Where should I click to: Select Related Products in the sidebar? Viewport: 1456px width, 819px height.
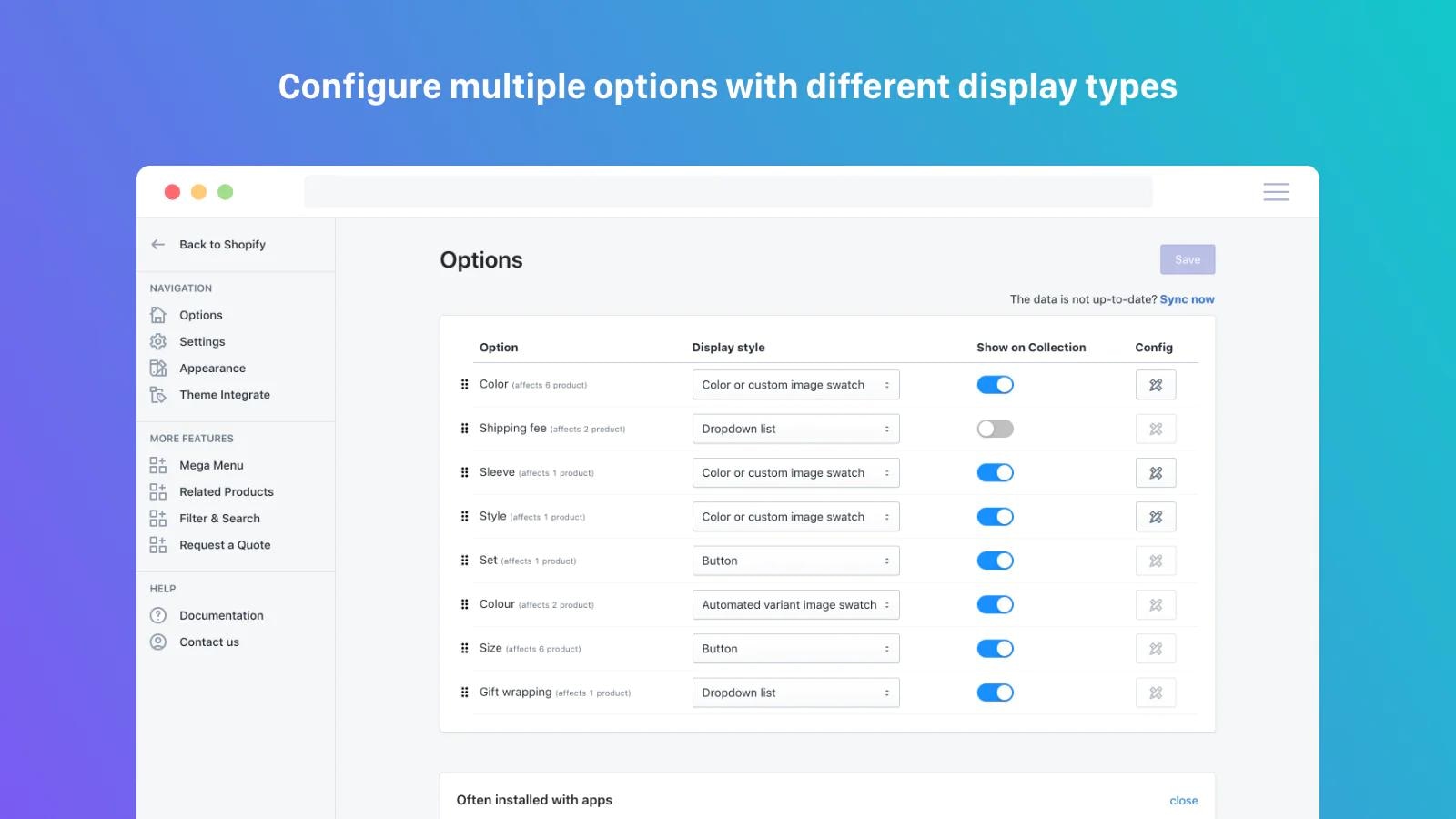pyautogui.click(x=158, y=491)
